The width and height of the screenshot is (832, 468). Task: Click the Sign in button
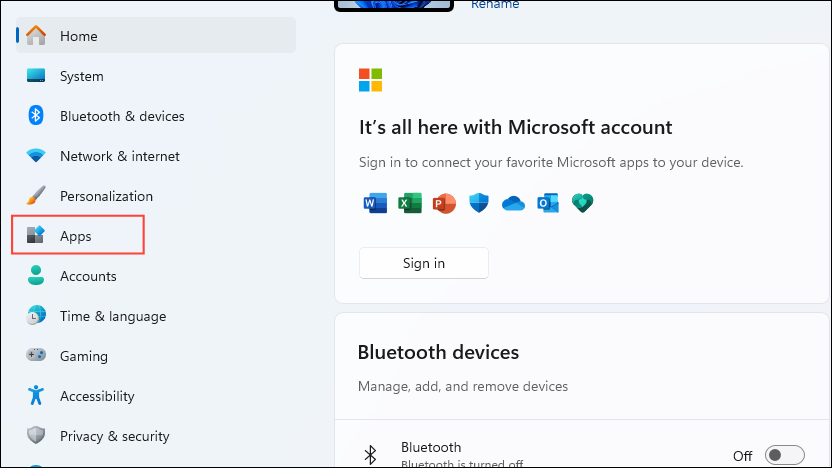pyautogui.click(x=423, y=263)
